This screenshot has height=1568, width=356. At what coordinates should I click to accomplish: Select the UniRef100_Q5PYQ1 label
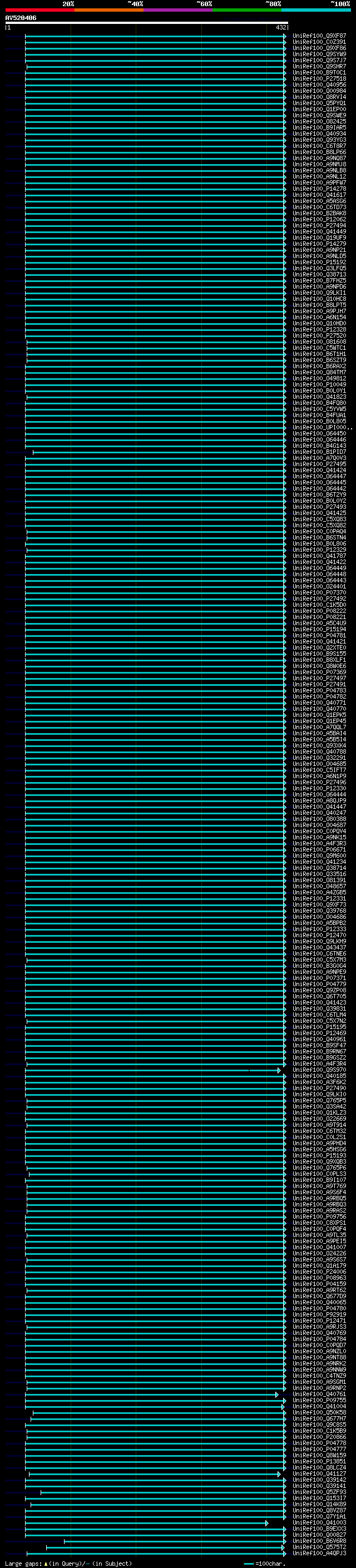[x=319, y=103]
